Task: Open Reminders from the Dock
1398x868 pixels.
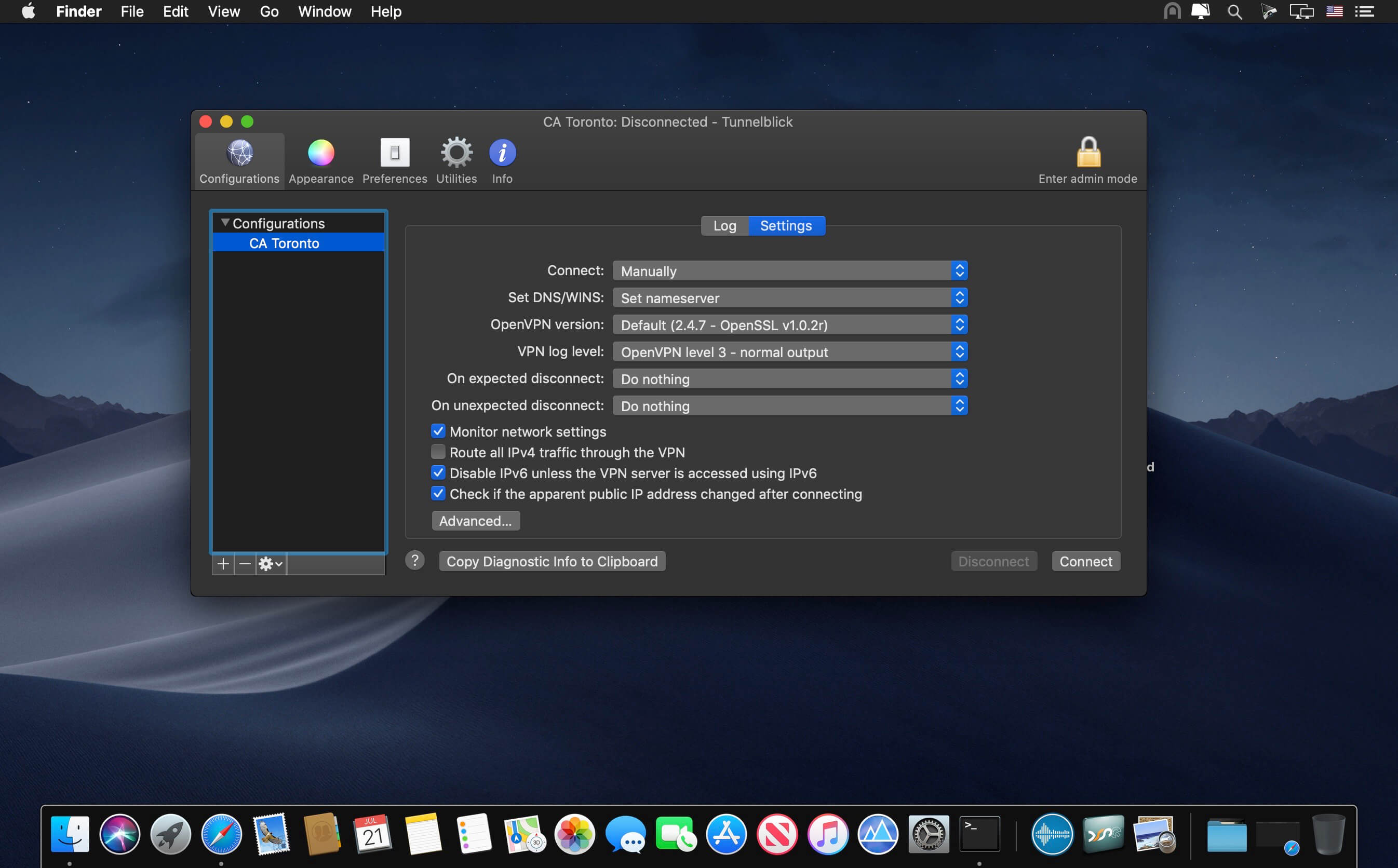Action: [x=474, y=834]
